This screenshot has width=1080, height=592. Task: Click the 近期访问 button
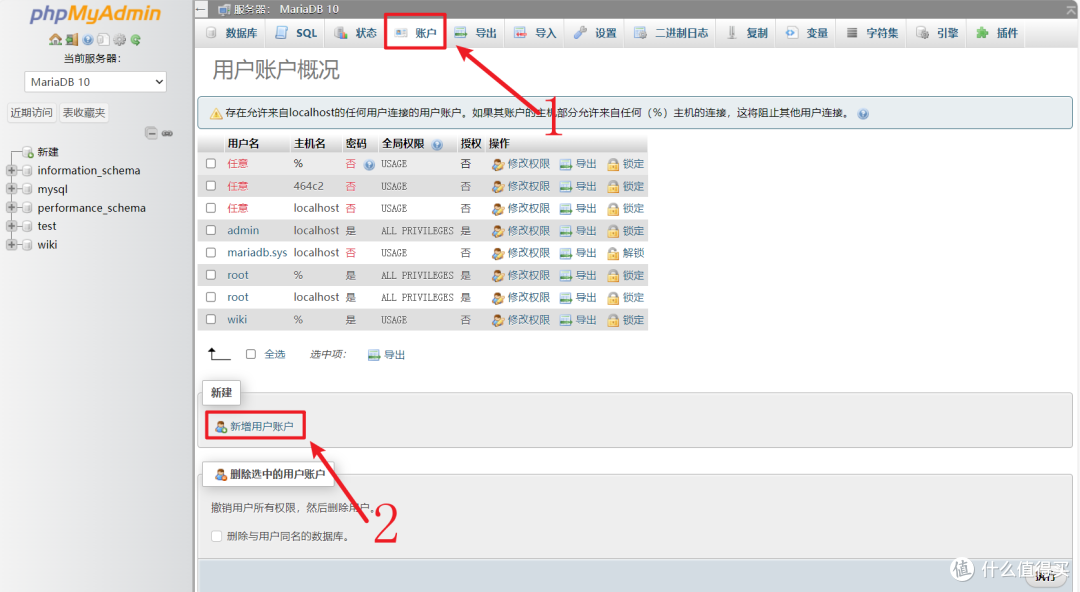32,112
